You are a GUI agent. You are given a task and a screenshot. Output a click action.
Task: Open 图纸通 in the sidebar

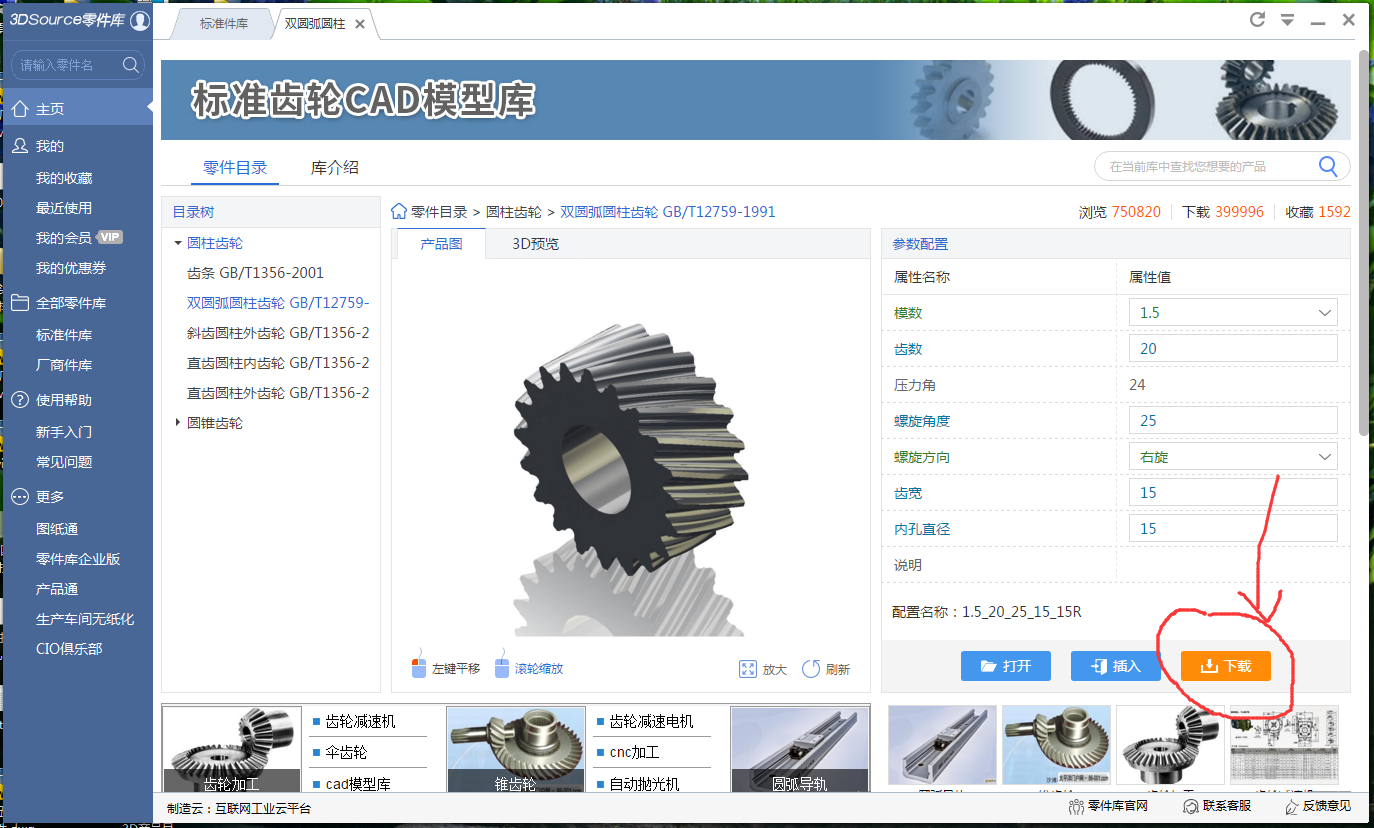57,529
